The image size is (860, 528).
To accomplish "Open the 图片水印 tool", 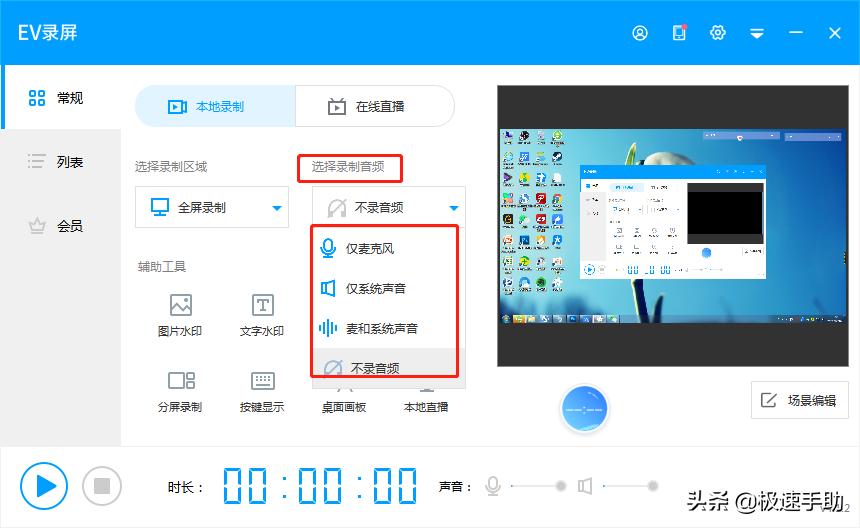I will (x=180, y=315).
